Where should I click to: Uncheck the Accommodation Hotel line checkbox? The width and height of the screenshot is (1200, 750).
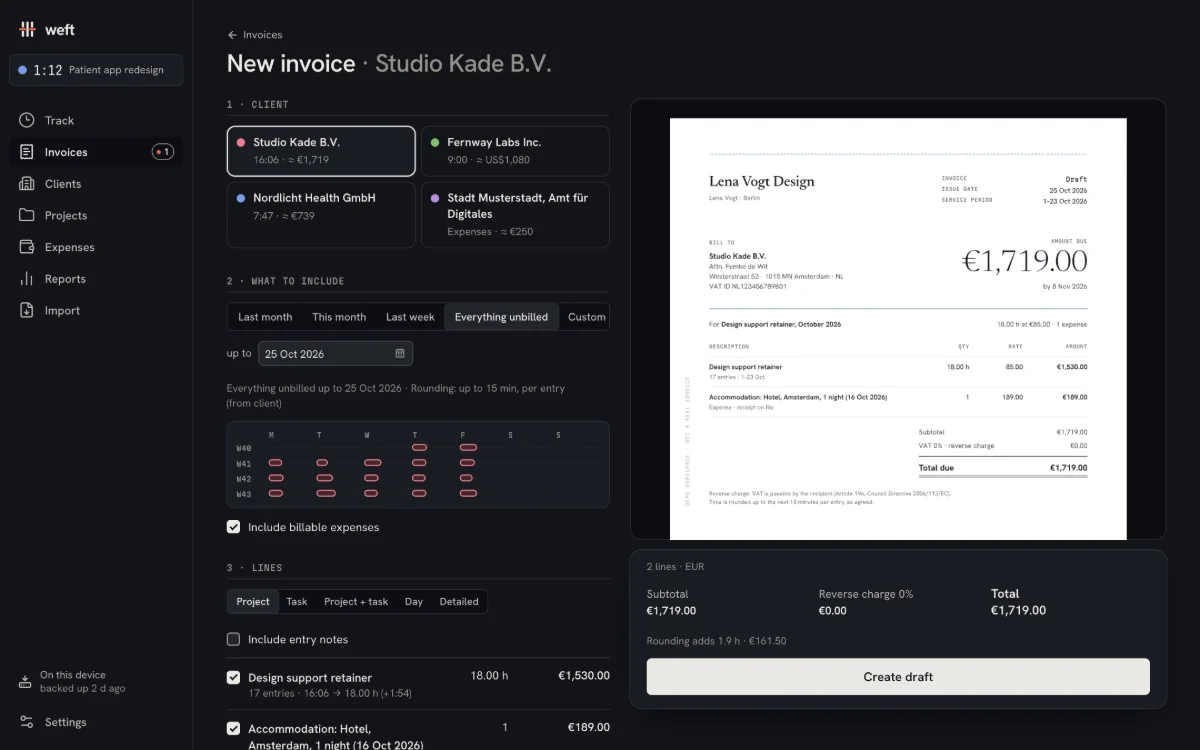click(234, 728)
